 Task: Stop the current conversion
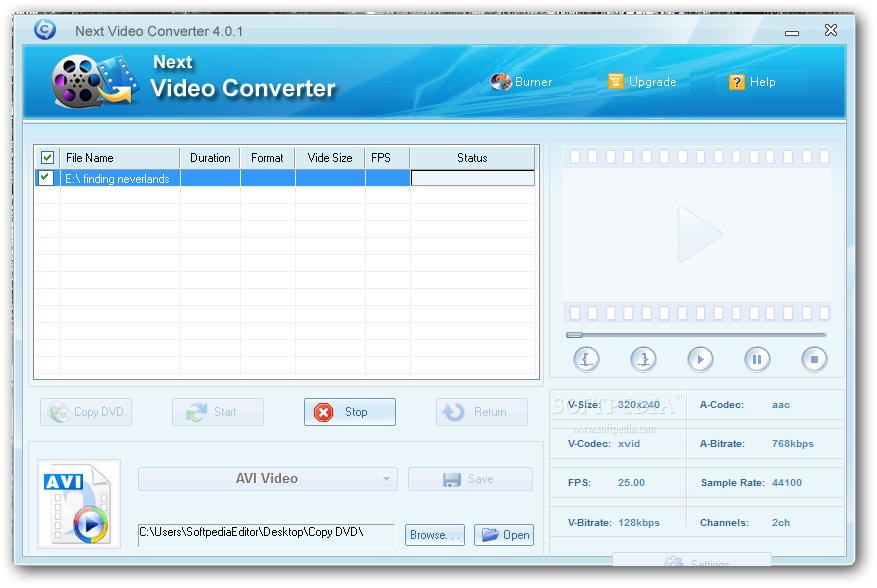tap(350, 412)
